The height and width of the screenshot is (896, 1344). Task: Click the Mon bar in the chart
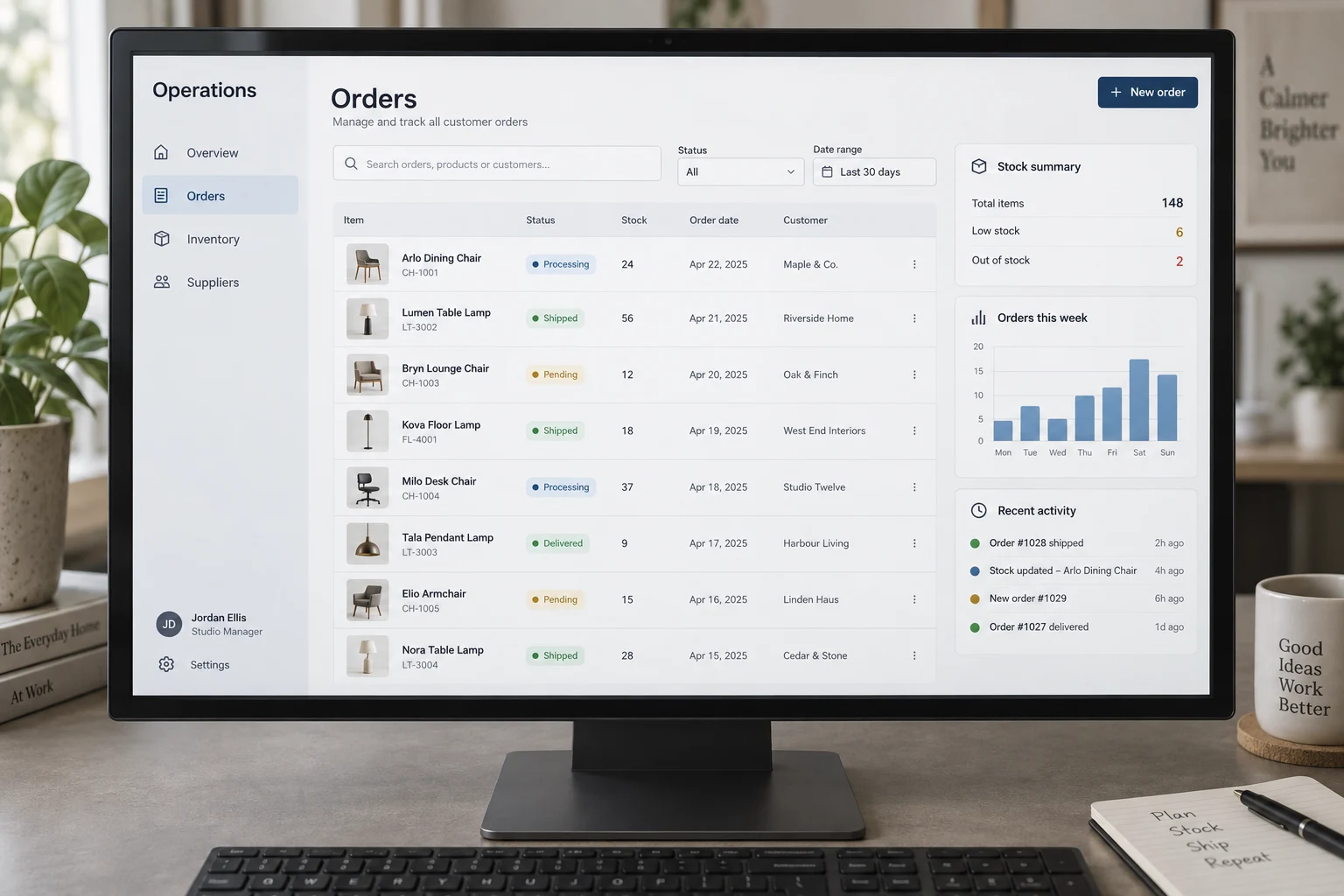tap(1003, 430)
